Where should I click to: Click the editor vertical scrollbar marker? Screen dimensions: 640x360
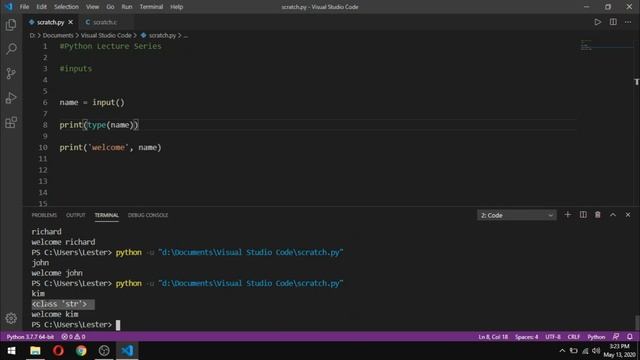pyautogui.click(x=637, y=82)
